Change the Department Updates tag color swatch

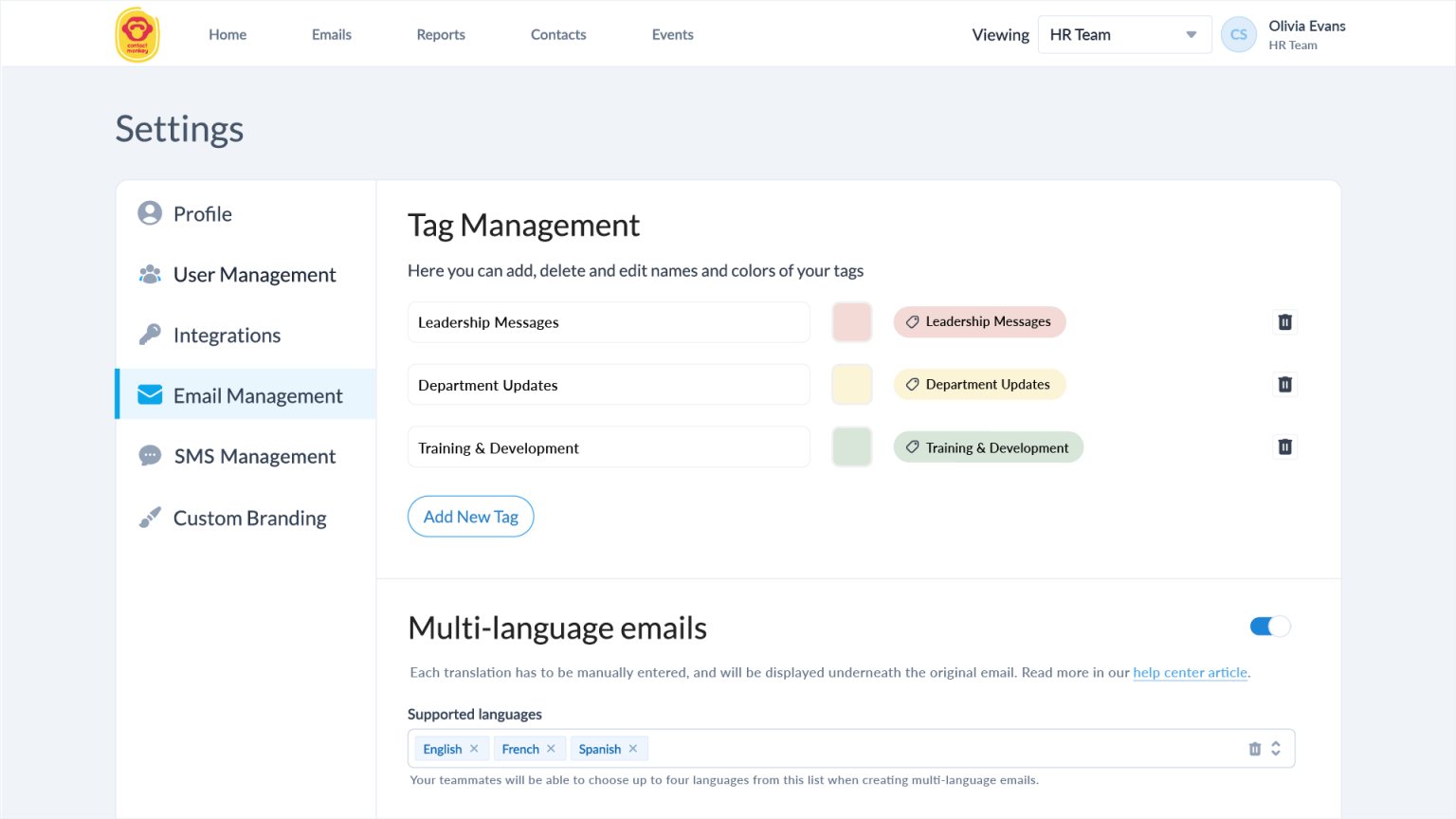851,384
